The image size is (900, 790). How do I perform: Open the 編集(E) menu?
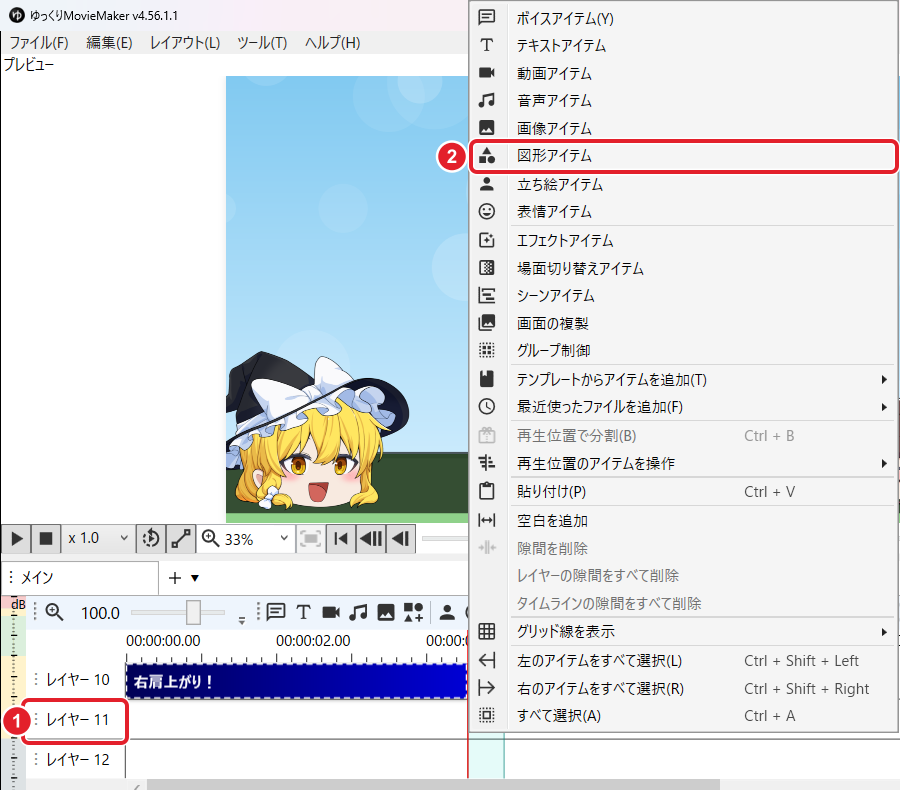tap(109, 43)
